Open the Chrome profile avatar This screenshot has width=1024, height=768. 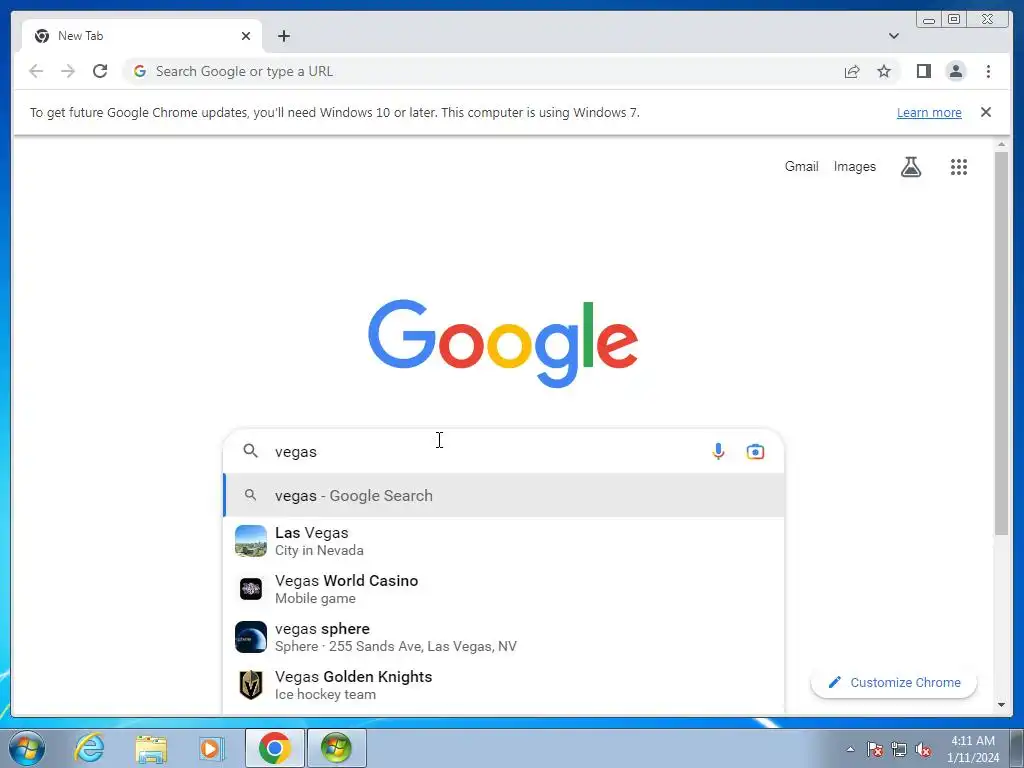point(955,71)
